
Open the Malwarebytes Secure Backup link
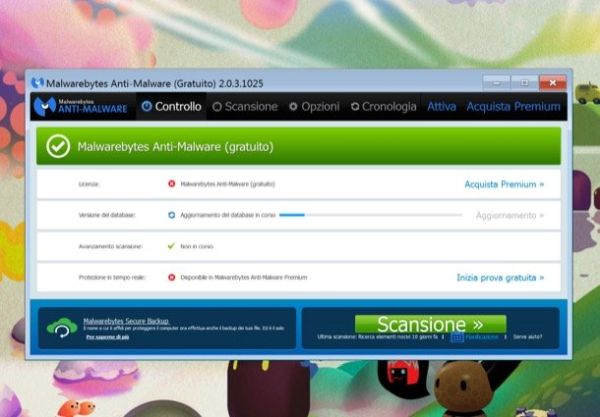[126, 321]
